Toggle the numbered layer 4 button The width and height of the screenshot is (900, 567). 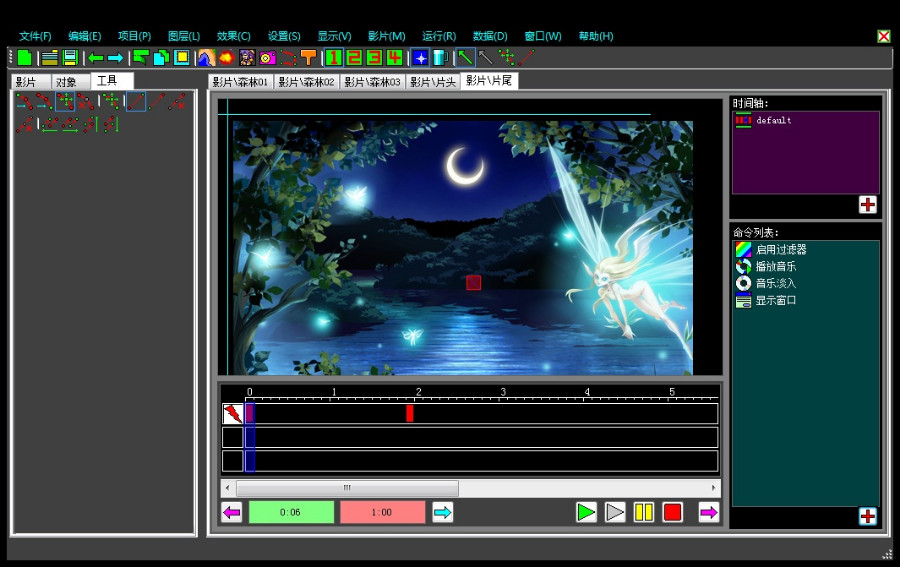pyautogui.click(x=395, y=58)
